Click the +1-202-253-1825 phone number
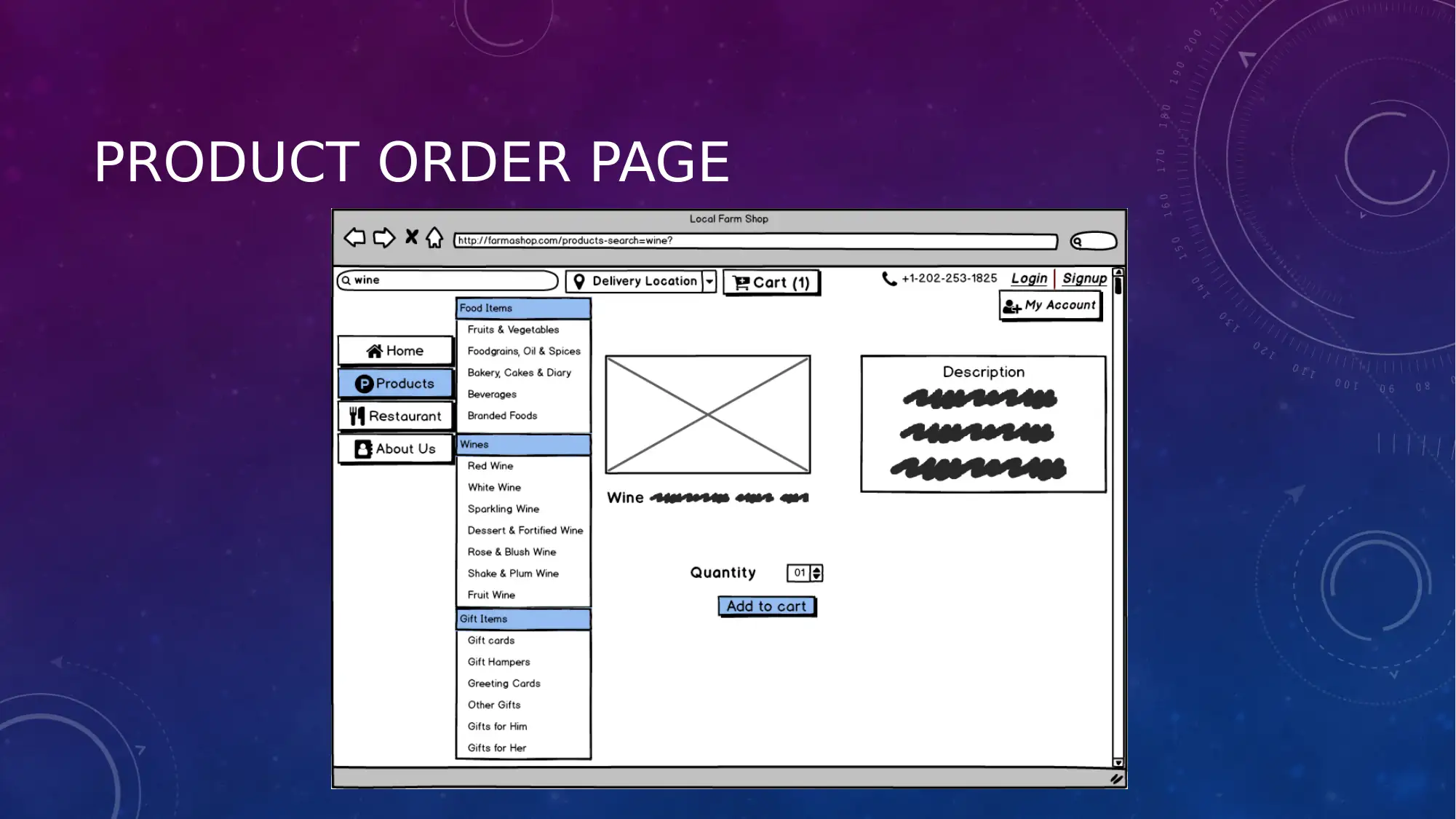Viewport: 1456px width, 819px height. tap(949, 279)
